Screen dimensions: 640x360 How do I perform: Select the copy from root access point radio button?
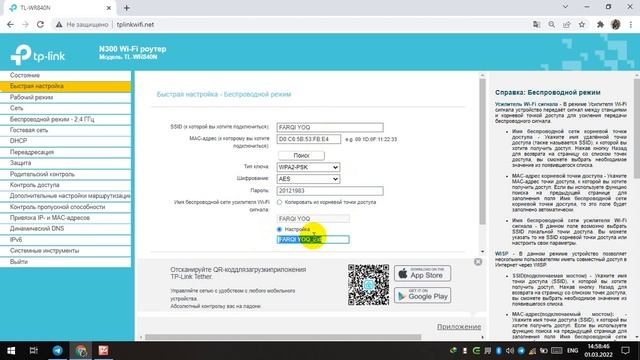tap(280, 202)
